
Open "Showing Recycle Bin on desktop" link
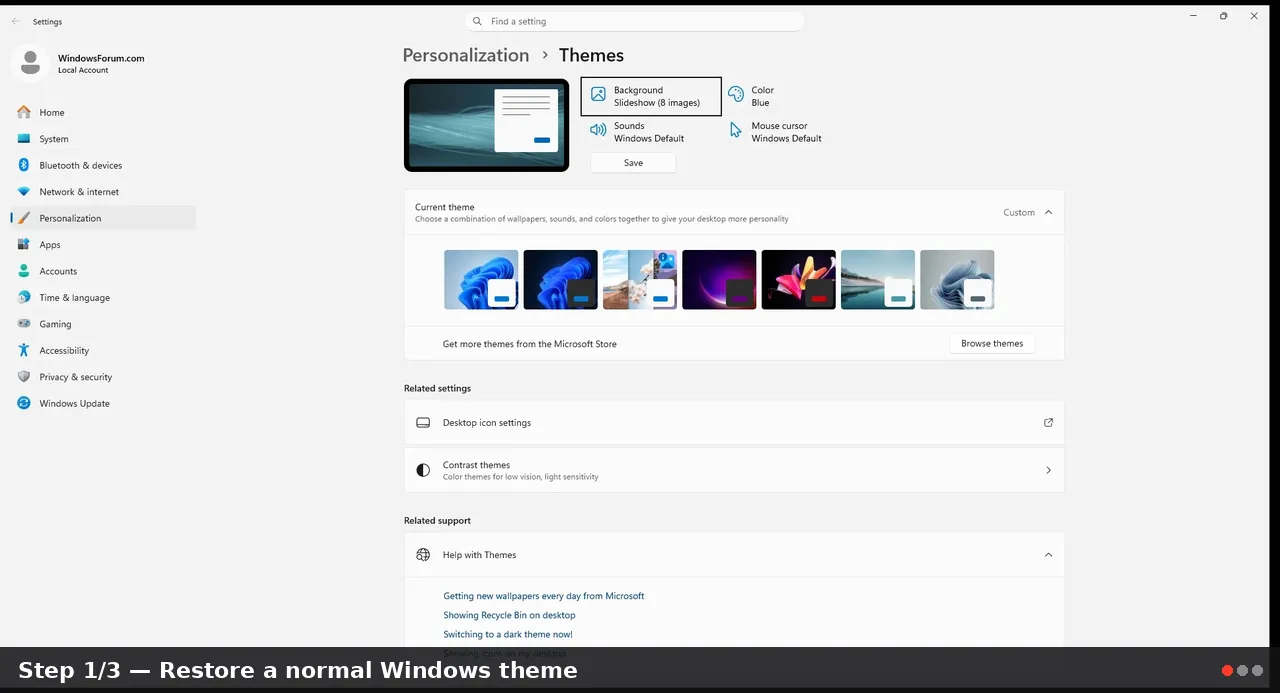509,615
